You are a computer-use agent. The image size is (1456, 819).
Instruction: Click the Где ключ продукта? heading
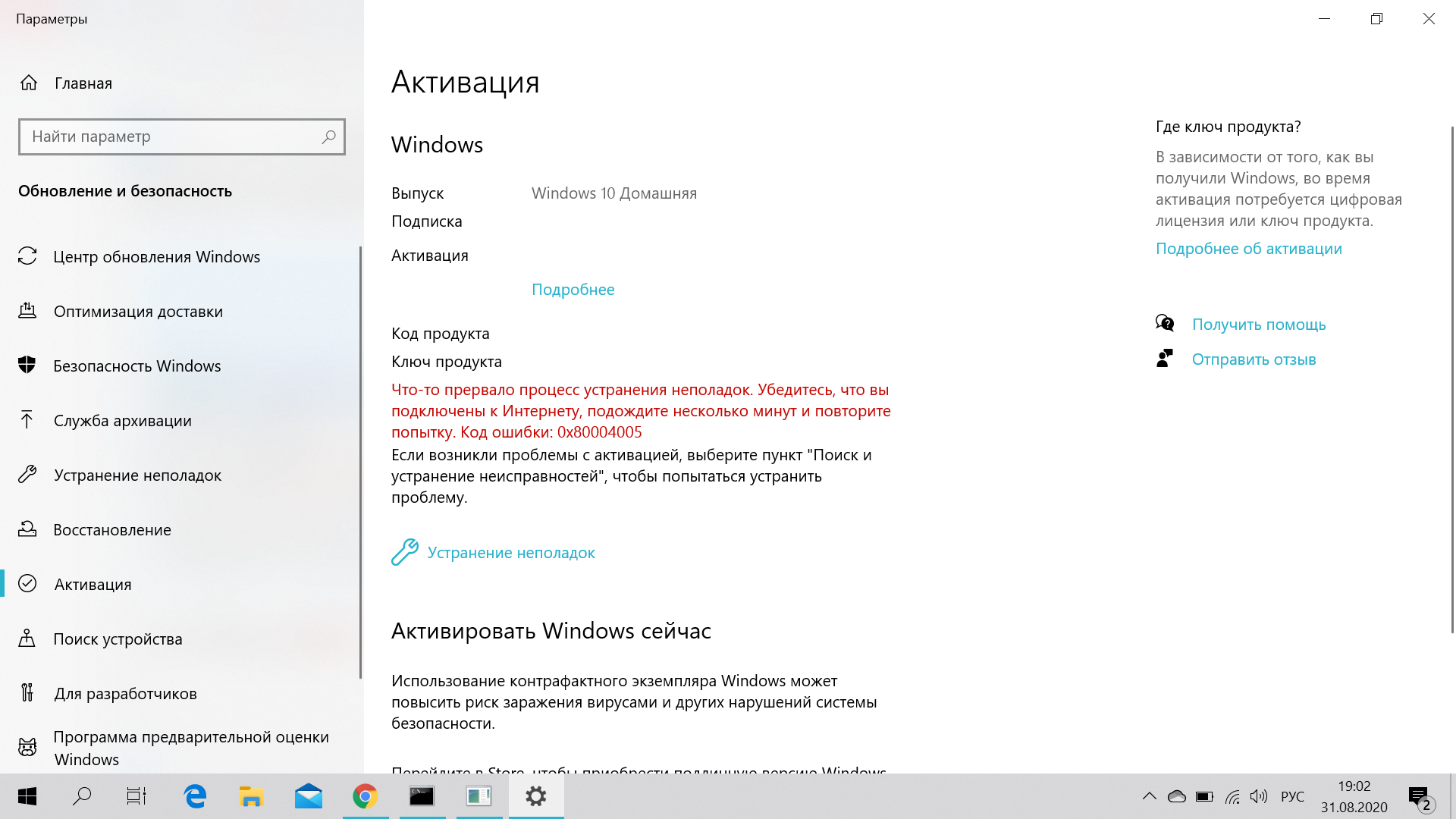(x=1228, y=127)
